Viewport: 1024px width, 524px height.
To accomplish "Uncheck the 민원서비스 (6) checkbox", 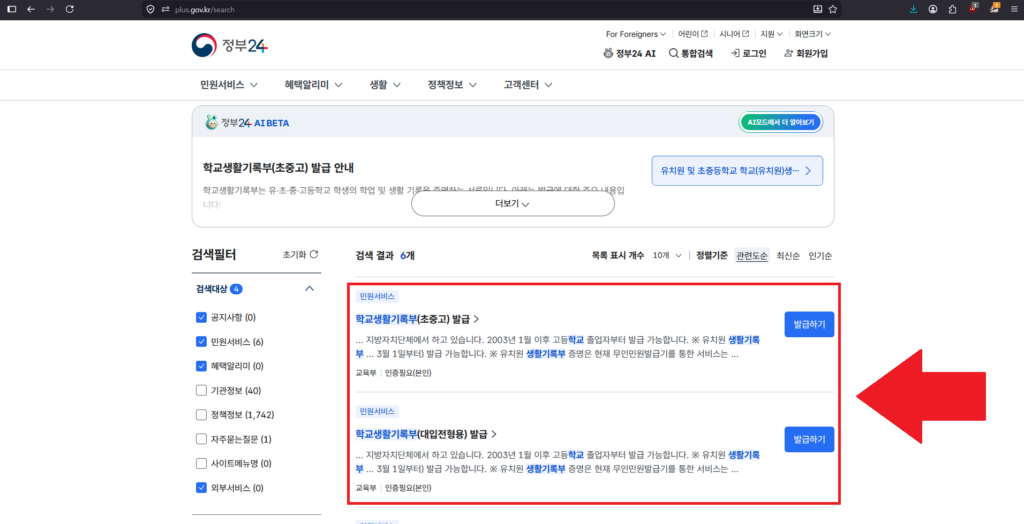I will coord(201,342).
